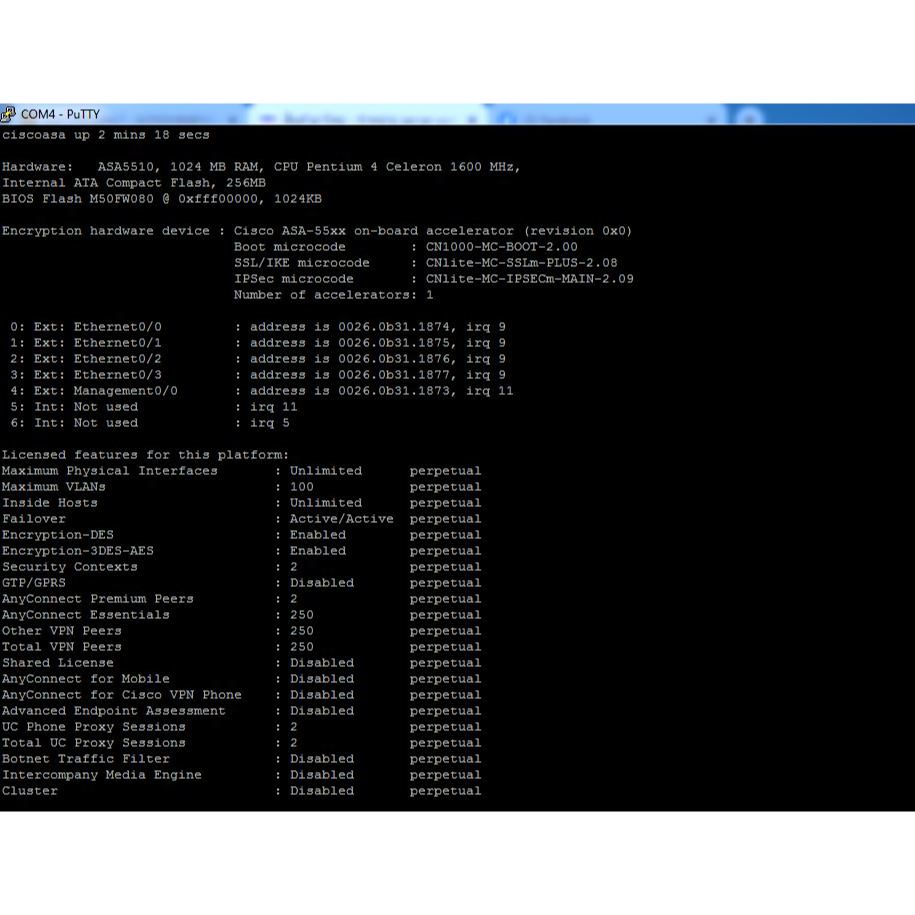Click the 'ciscoasa up 2 mins' line
Screen dimensions: 915x915
(x=105, y=135)
